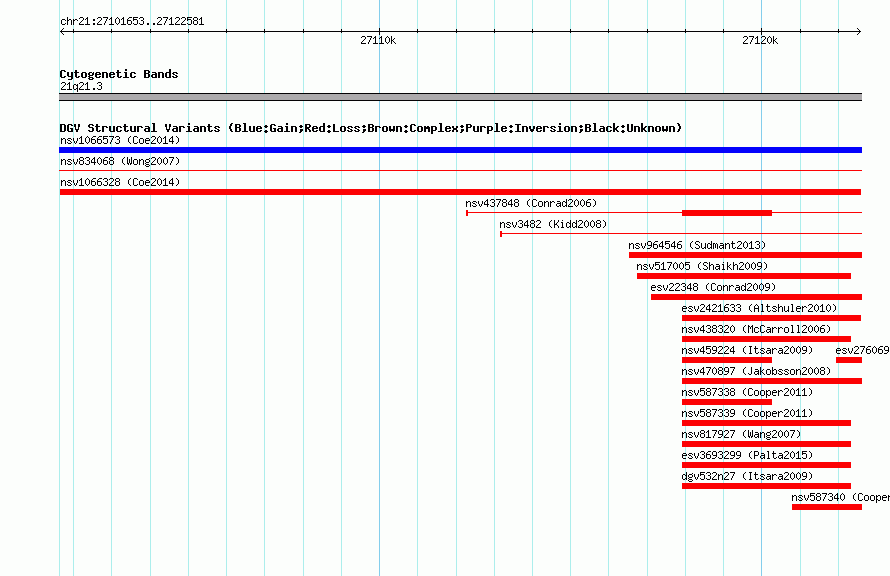Click the esv3693299 (Palta2015) label
Screen dimensions: 890x576
pos(747,455)
